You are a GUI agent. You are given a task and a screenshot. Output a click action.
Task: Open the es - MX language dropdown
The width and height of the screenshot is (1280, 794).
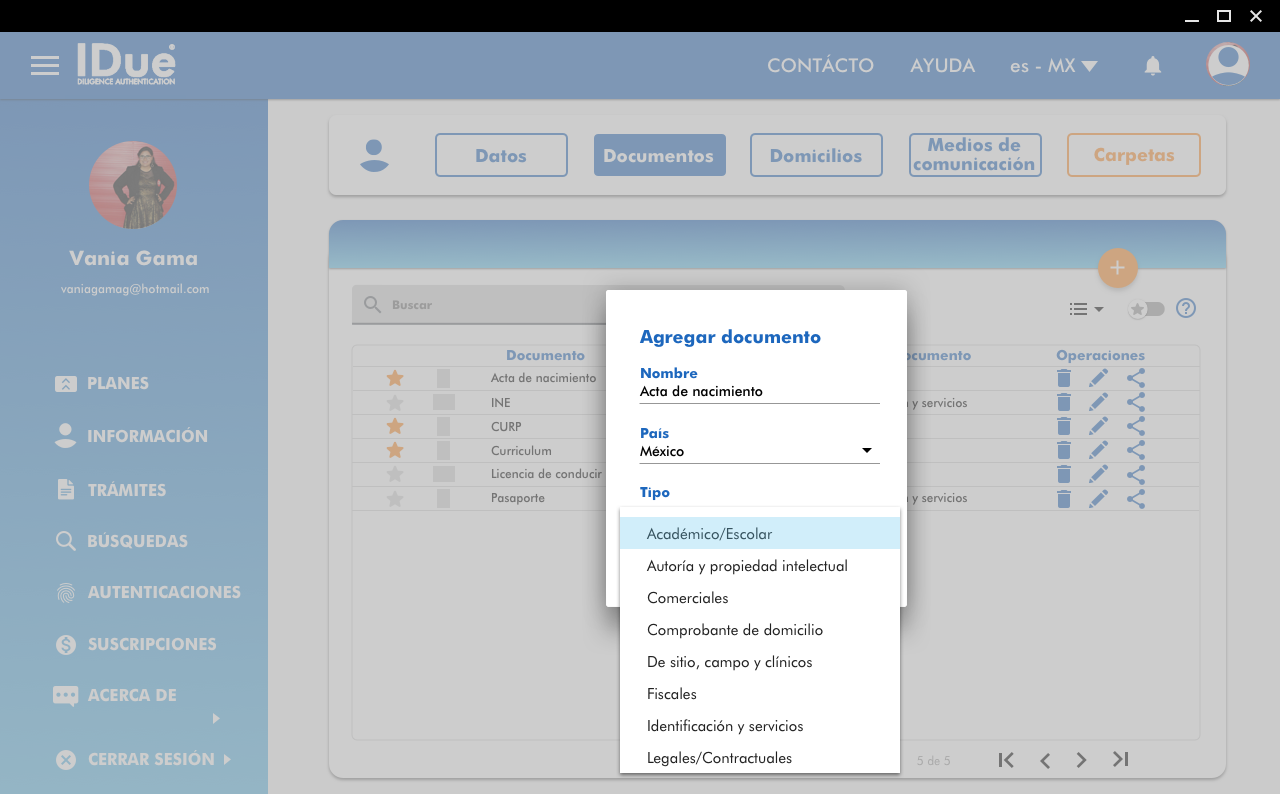(x=1053, y=66)
